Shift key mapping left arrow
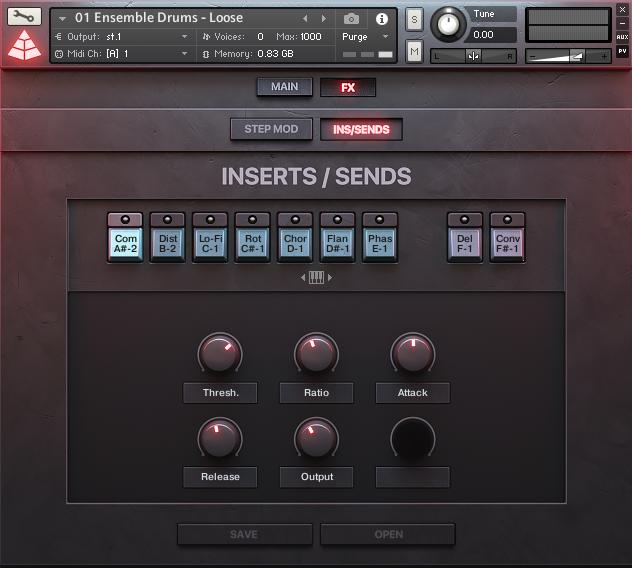Viewport: 632px width, 568px height. point(303,277)
